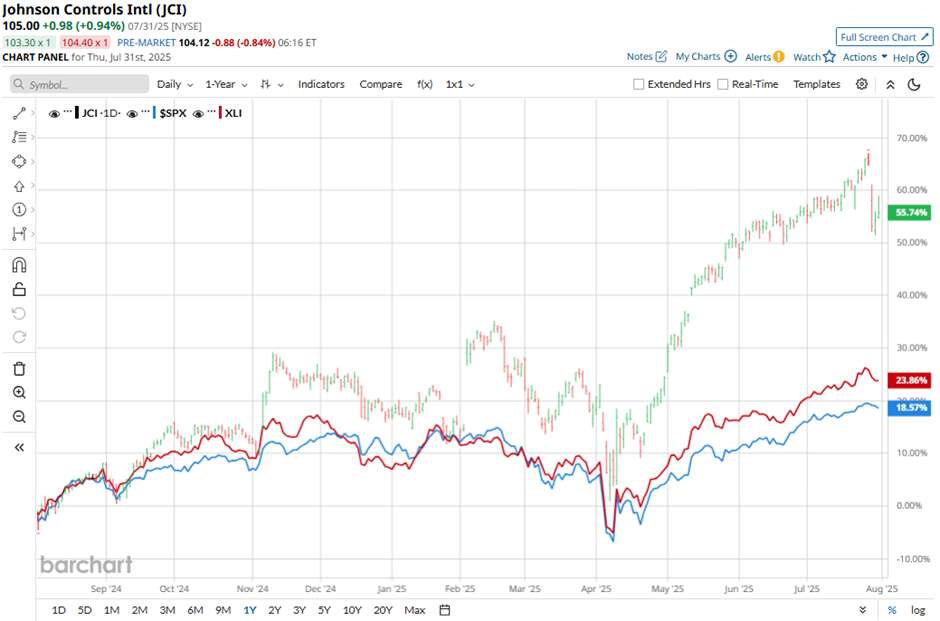Add to My Charts plus icon

tap(730, 56)
